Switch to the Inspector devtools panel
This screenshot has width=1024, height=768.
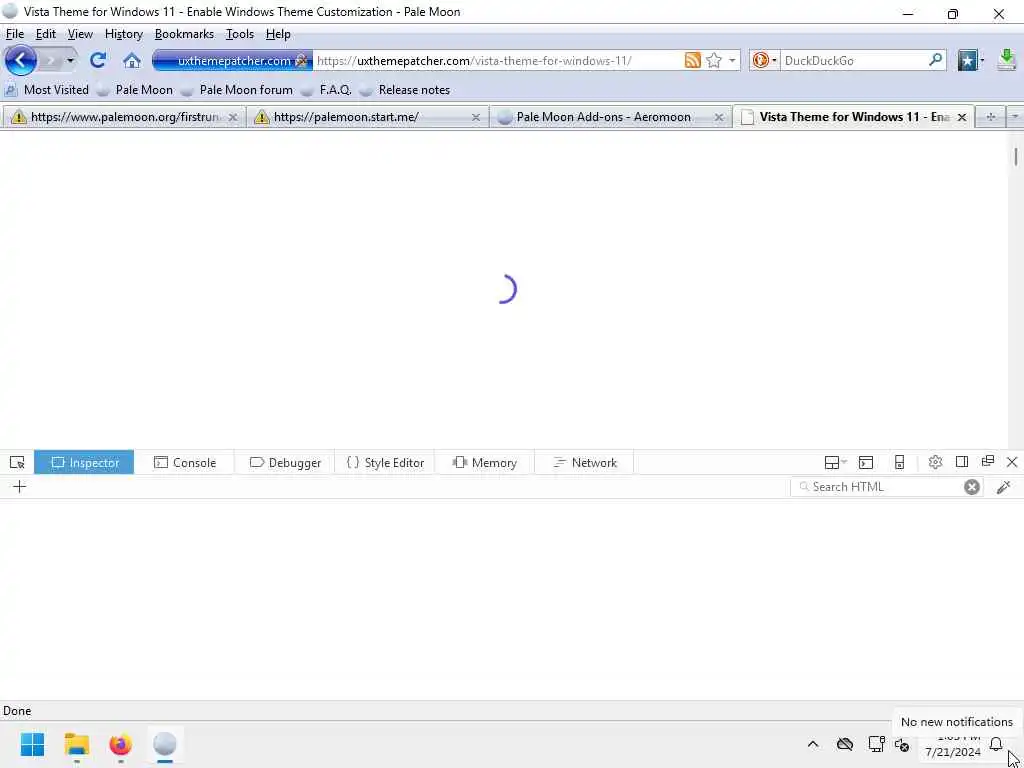84,463
